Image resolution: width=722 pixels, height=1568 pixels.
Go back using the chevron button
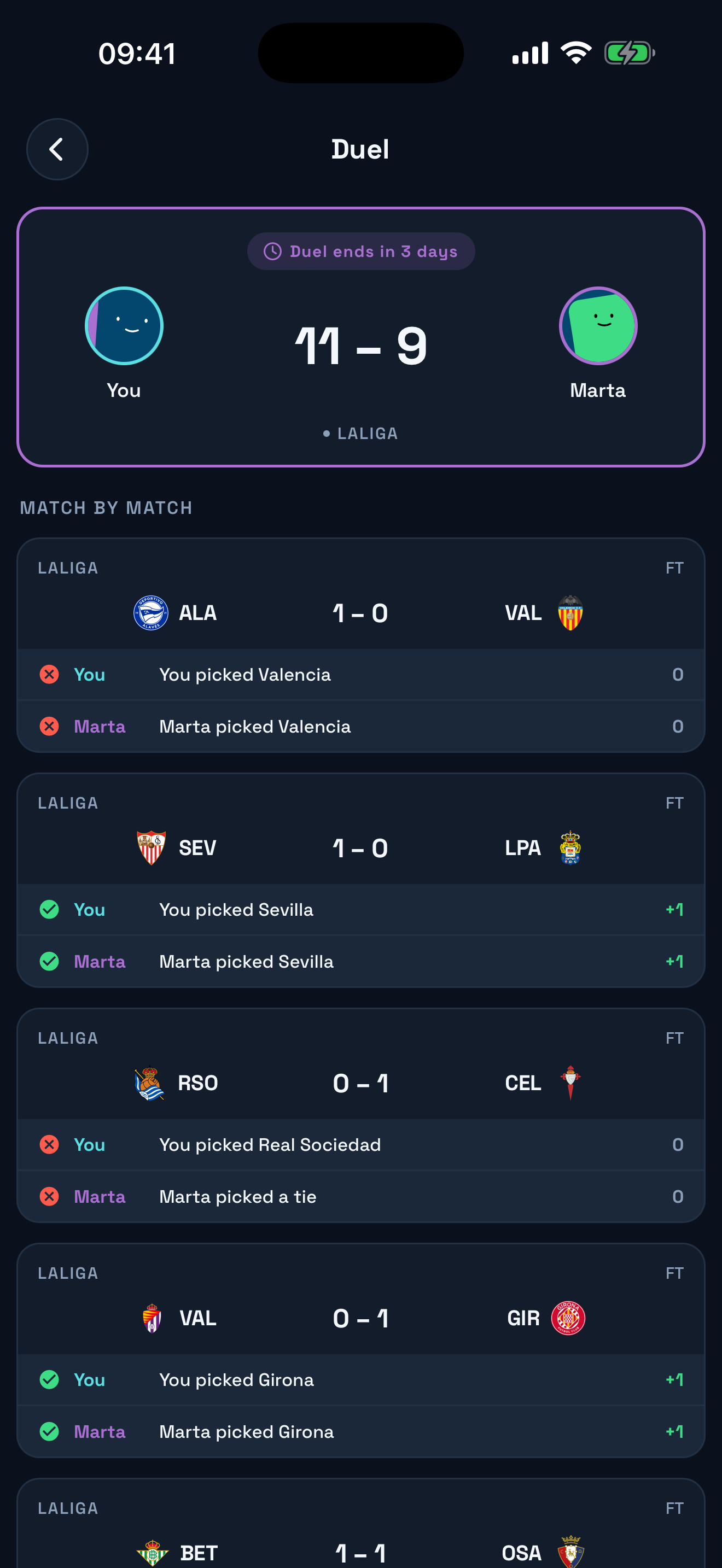click(x=57, y=149)
